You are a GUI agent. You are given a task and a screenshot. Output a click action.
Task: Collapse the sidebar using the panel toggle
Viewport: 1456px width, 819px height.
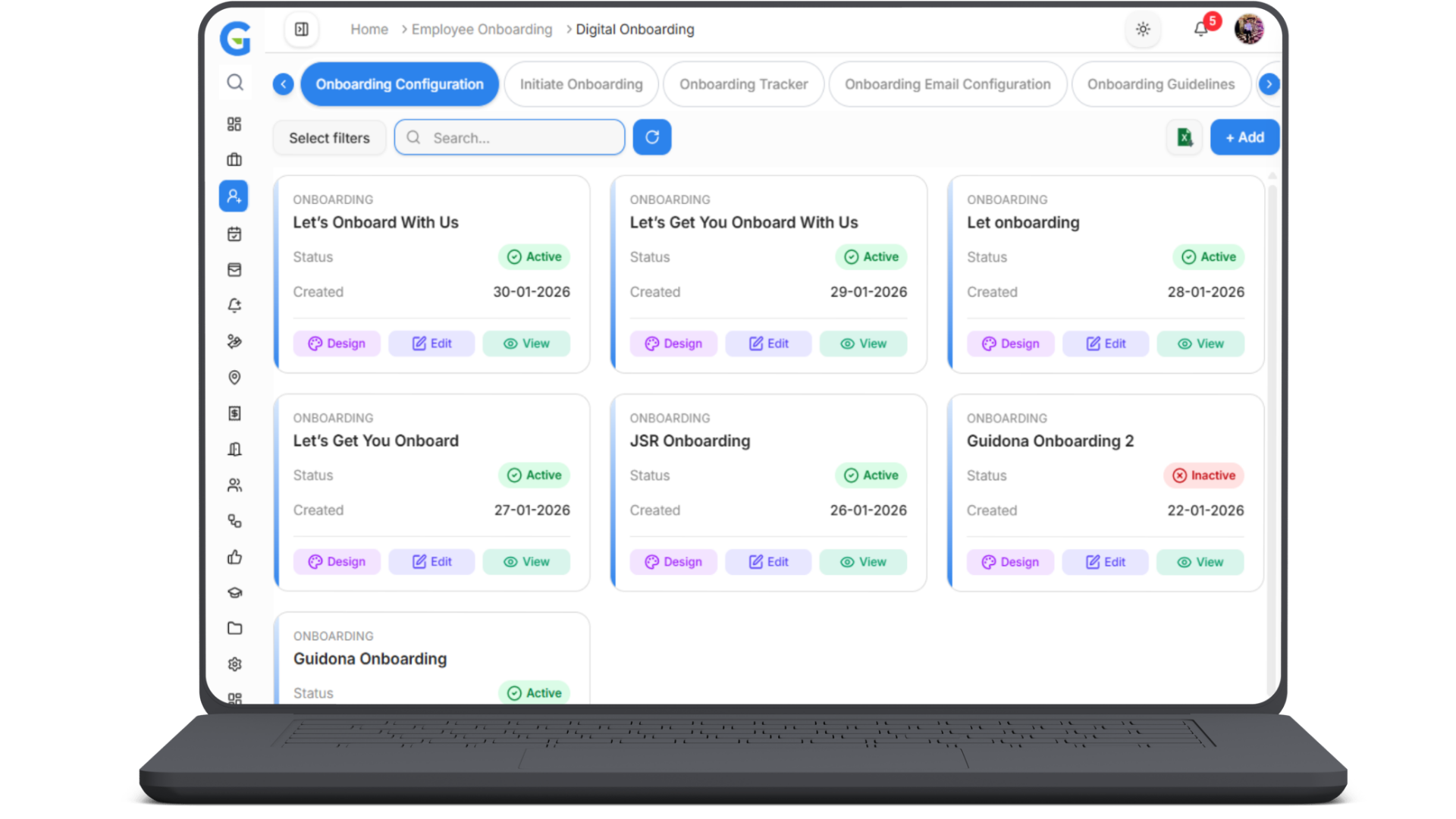point(301,29)
